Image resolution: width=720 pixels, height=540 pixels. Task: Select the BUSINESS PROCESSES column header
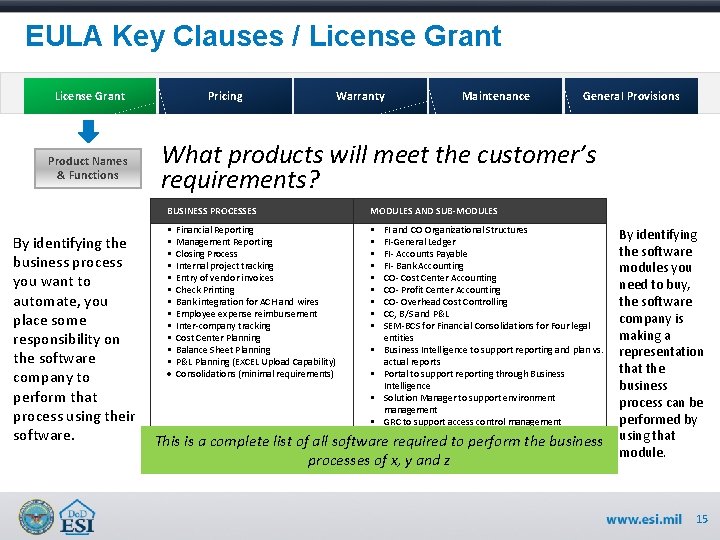(212, 211)
